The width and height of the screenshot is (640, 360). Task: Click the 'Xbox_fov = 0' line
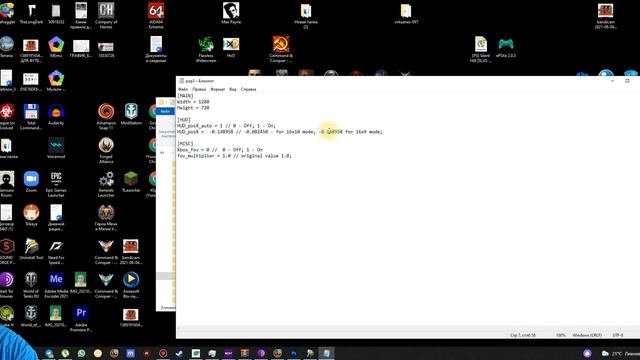220,150
